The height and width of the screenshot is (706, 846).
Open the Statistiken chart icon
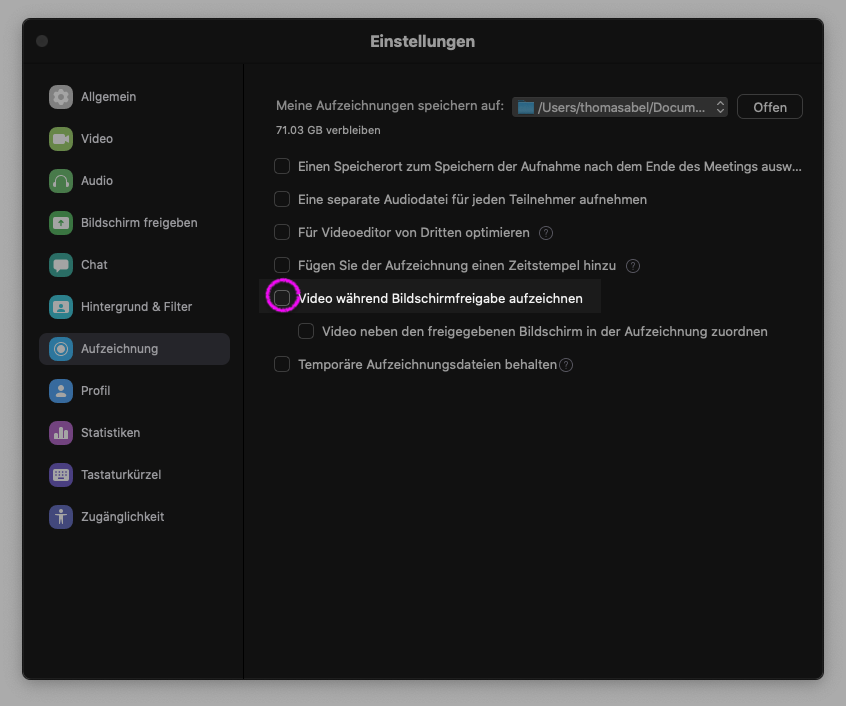pyautogui.click(x=61, y=433)
